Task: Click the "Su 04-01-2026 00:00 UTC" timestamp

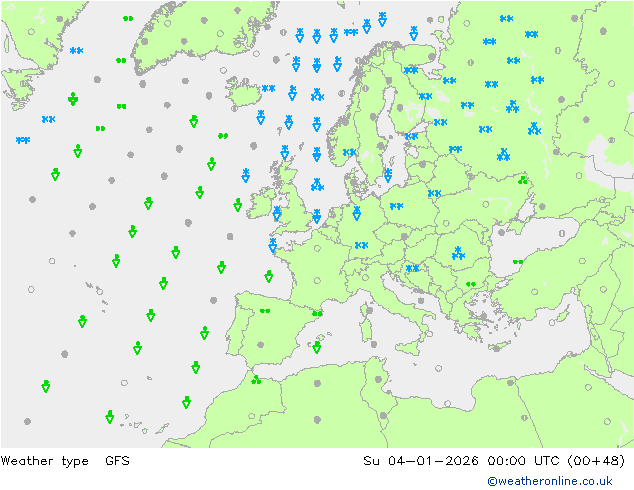Action: coord(461,461)
